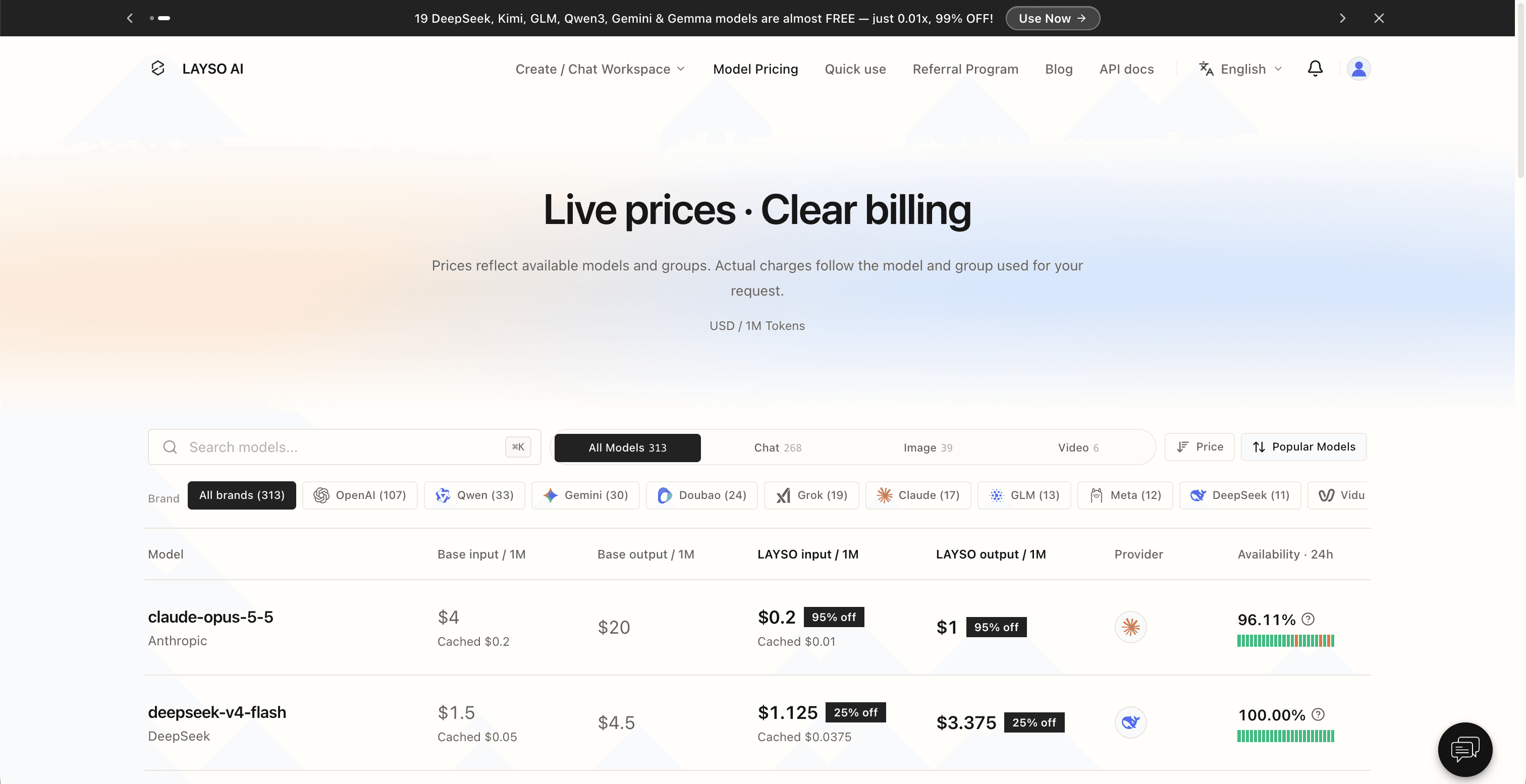
Task: Switch to Image 39 tab
Action: (928, 447)
